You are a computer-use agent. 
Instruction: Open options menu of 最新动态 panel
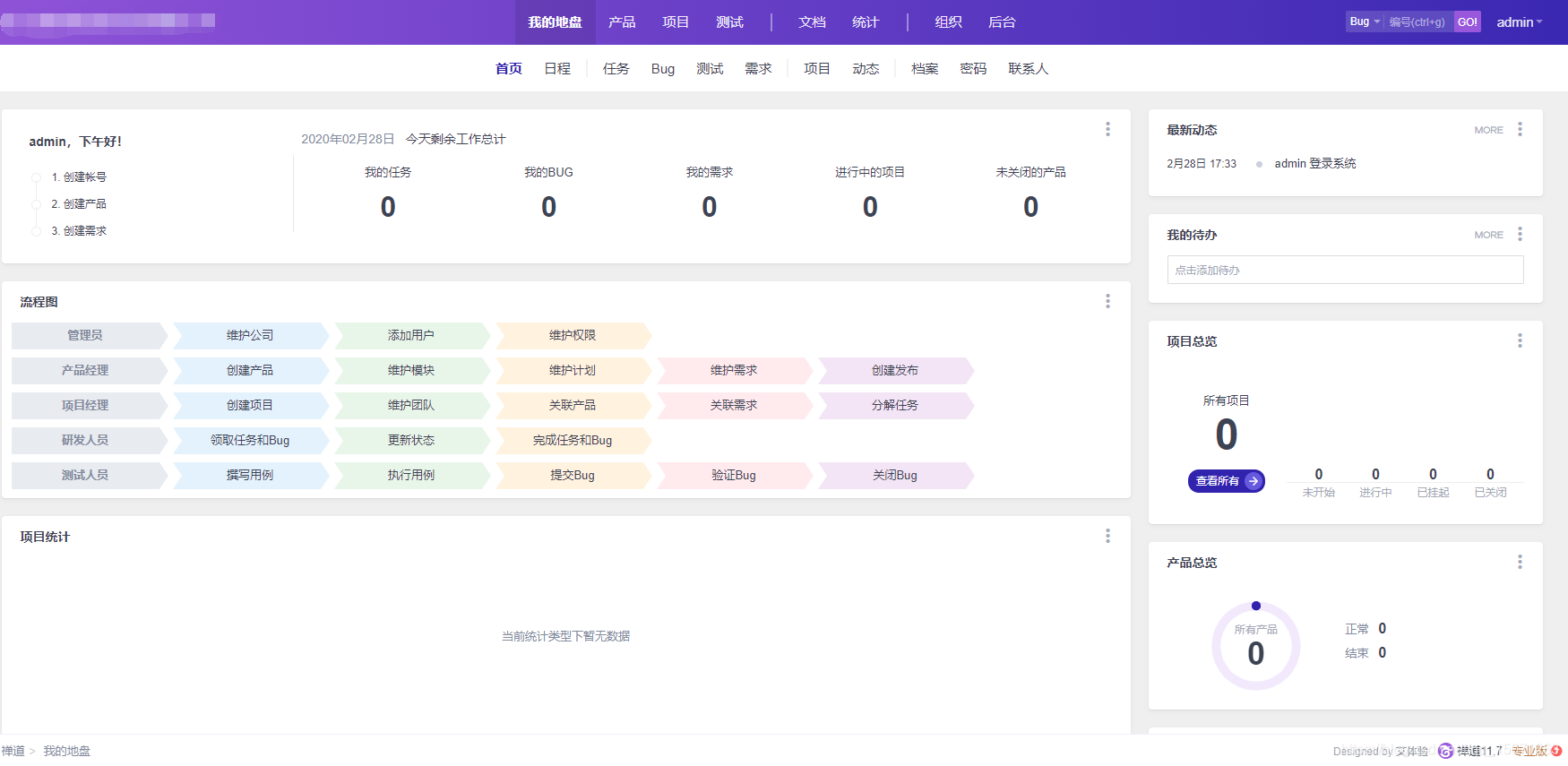pyautogui.click(x=1520, y=129)
